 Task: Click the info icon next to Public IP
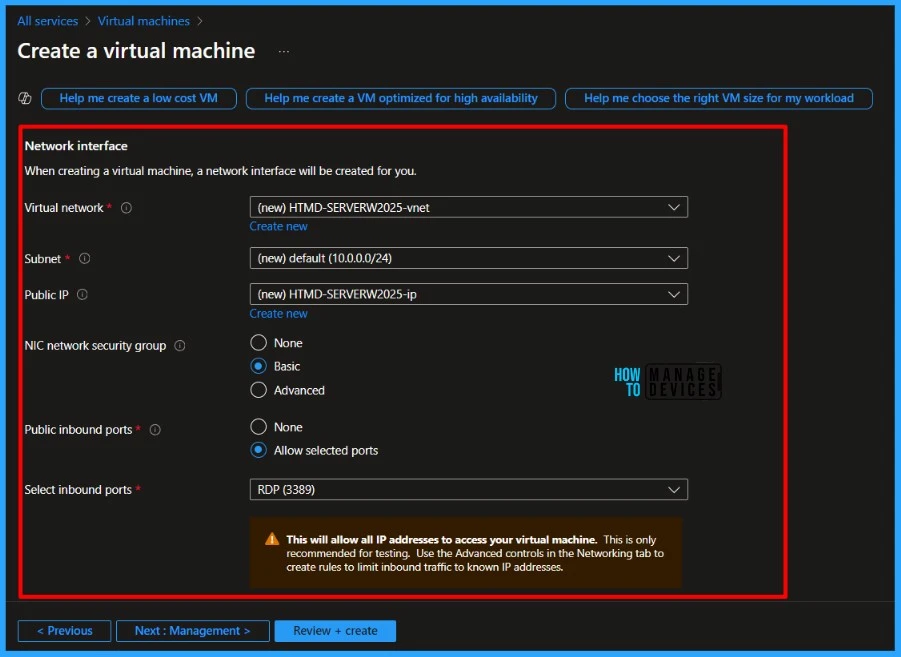pos(82,295)
